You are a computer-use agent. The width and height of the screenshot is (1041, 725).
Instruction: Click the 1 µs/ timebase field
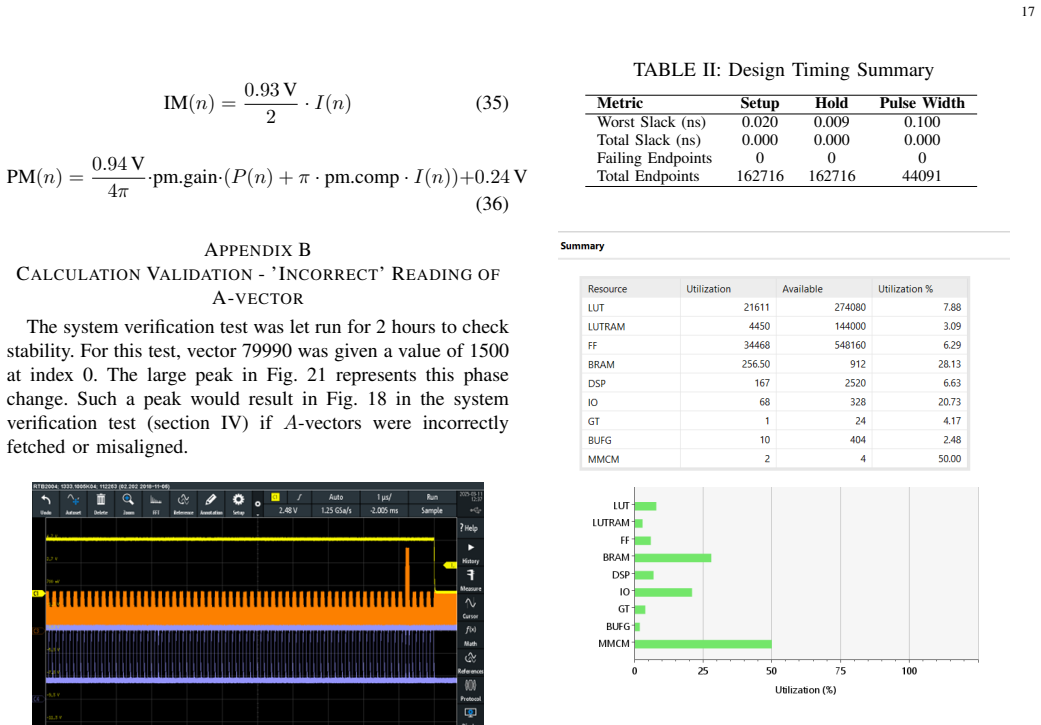tap(384, 497)
